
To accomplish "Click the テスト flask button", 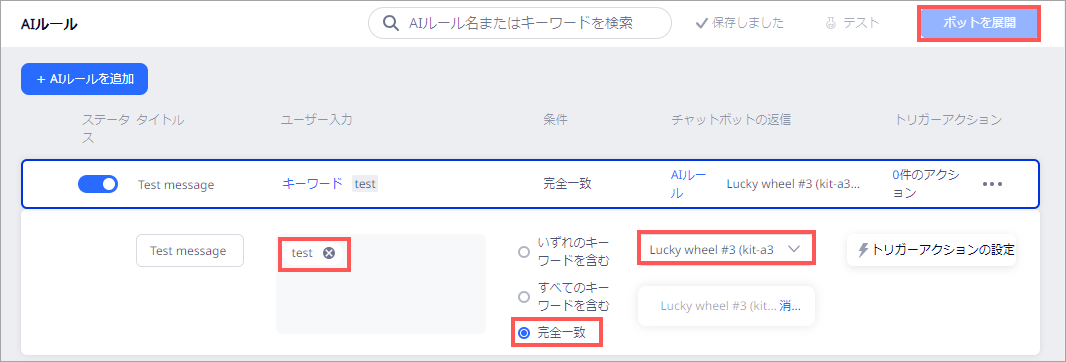I will (853, 23).
